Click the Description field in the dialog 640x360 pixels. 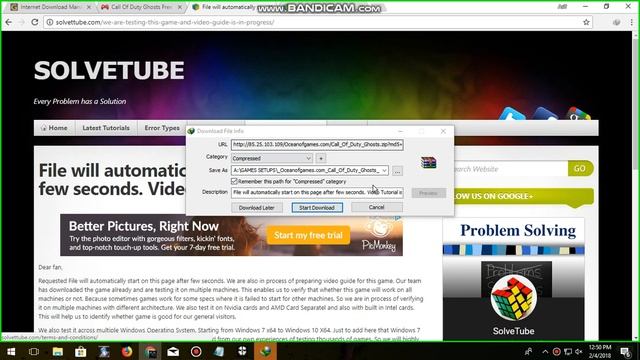pyautogui.click(x=317, y=192)
